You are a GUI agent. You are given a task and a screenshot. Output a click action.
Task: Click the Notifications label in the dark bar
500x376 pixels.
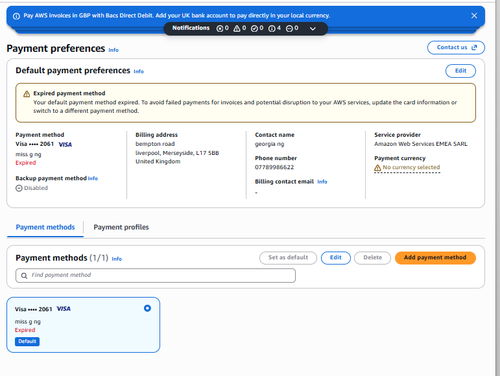(191, 28)
